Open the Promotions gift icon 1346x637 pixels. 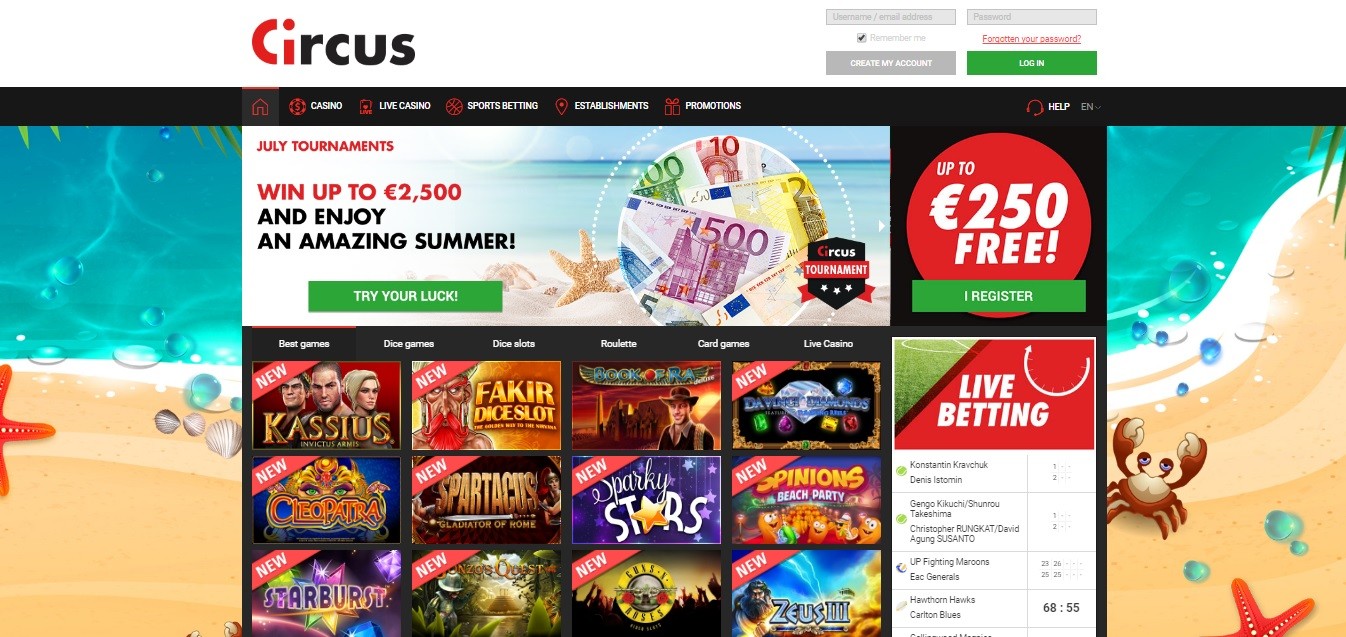(x=672, y=106)
